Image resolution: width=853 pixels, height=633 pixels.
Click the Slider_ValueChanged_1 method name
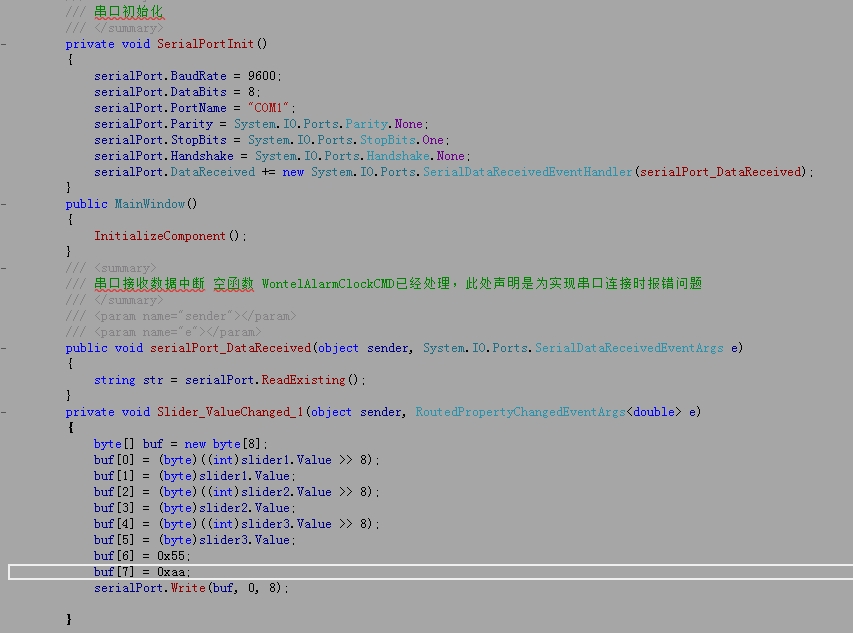coord(230,412)
